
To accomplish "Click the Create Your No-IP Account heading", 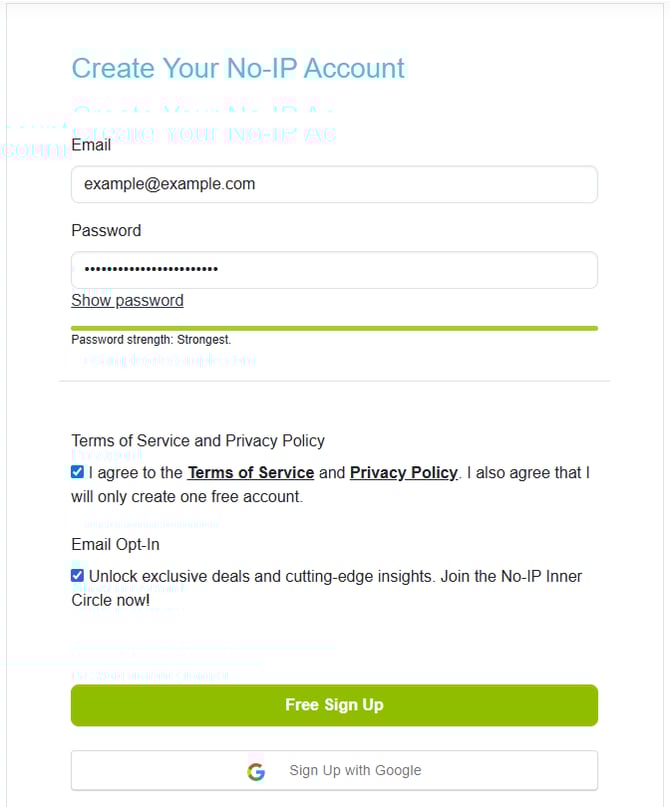I will click(238, 68).
